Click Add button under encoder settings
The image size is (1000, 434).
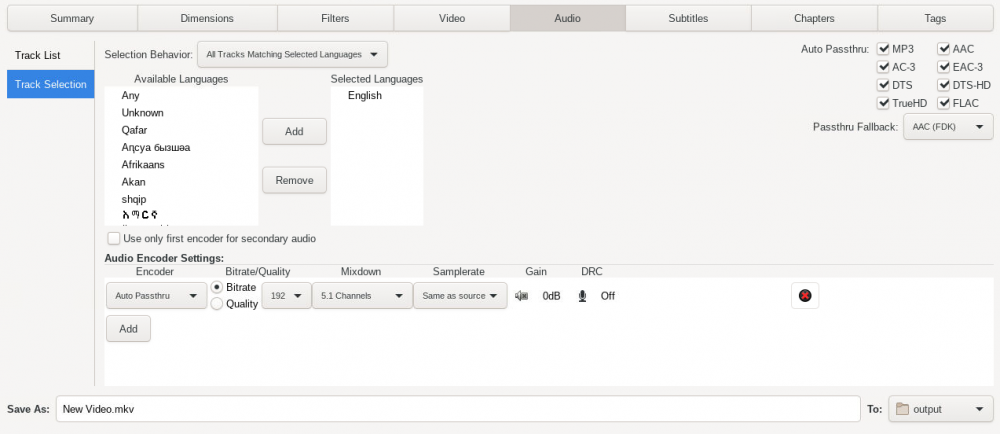pos(128,329)
